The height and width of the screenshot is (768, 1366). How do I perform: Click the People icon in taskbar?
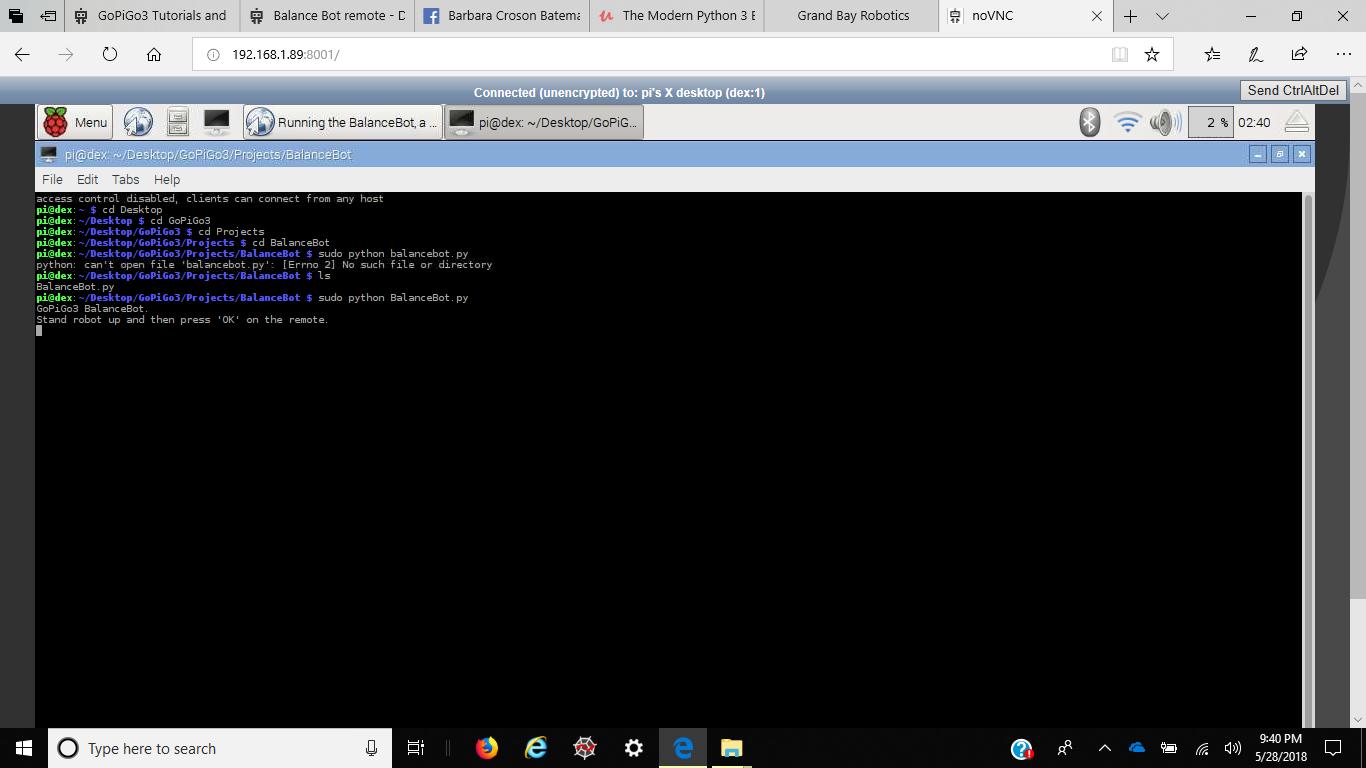click(x=1065, y=748)
